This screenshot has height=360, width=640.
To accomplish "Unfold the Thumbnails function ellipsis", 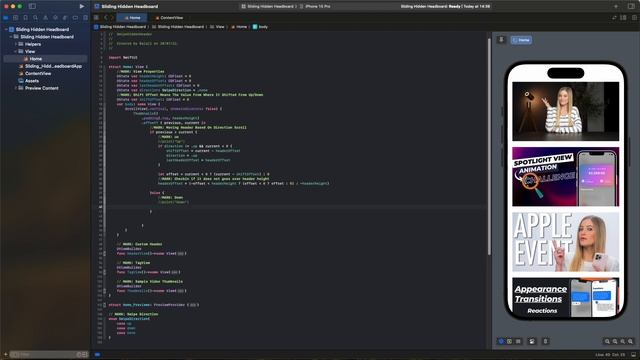I will (x=181, y=291).
